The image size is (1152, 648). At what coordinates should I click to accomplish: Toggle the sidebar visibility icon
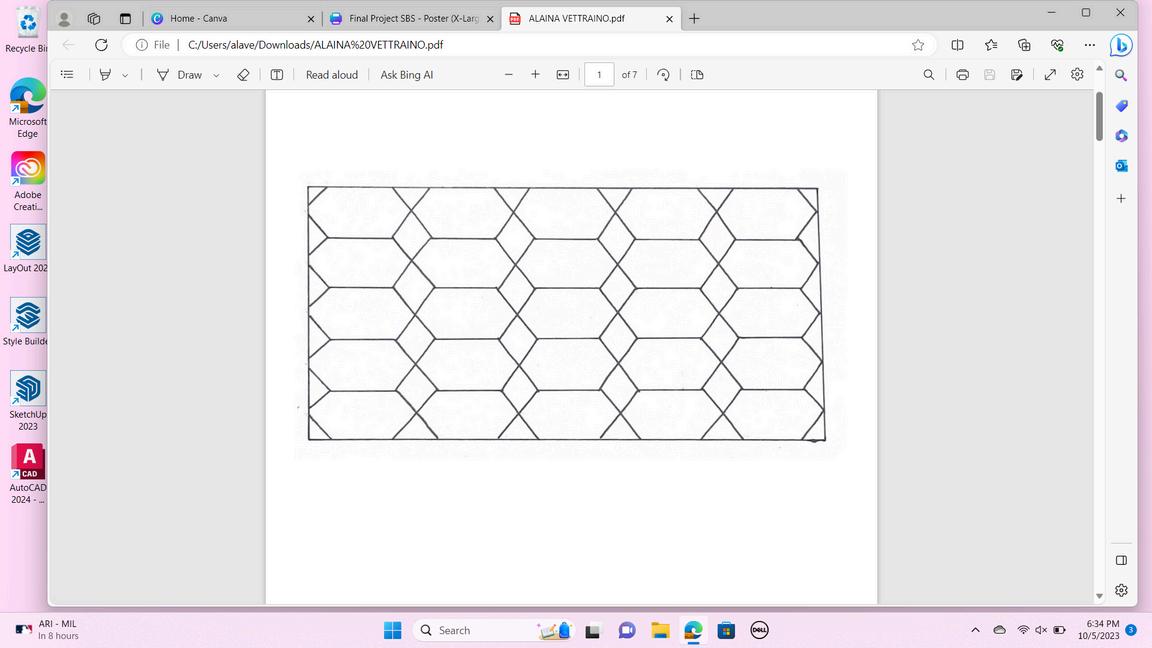[x=1121, y=561]
